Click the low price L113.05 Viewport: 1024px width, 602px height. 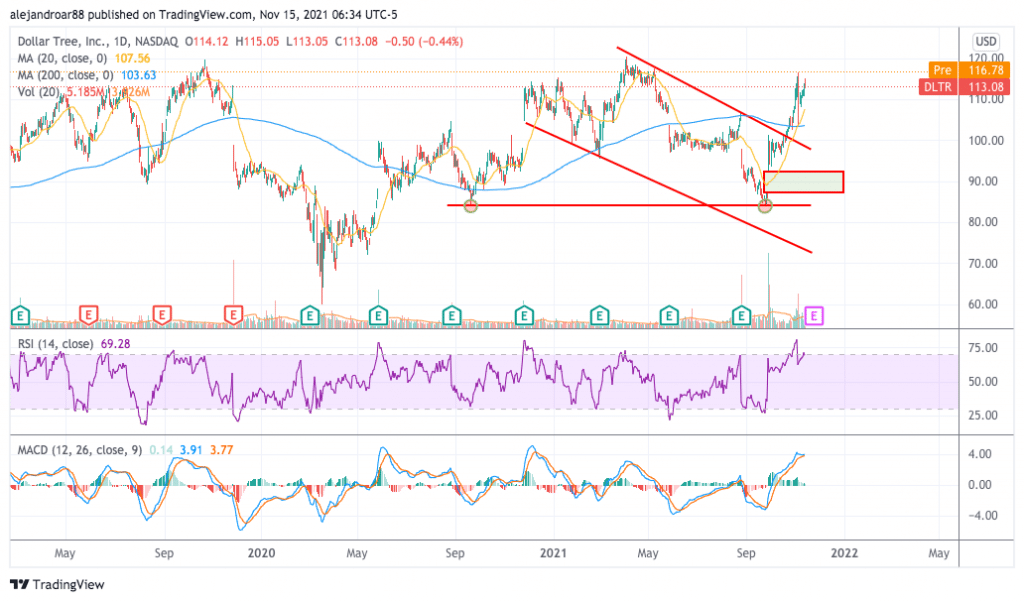coord(307,41)
